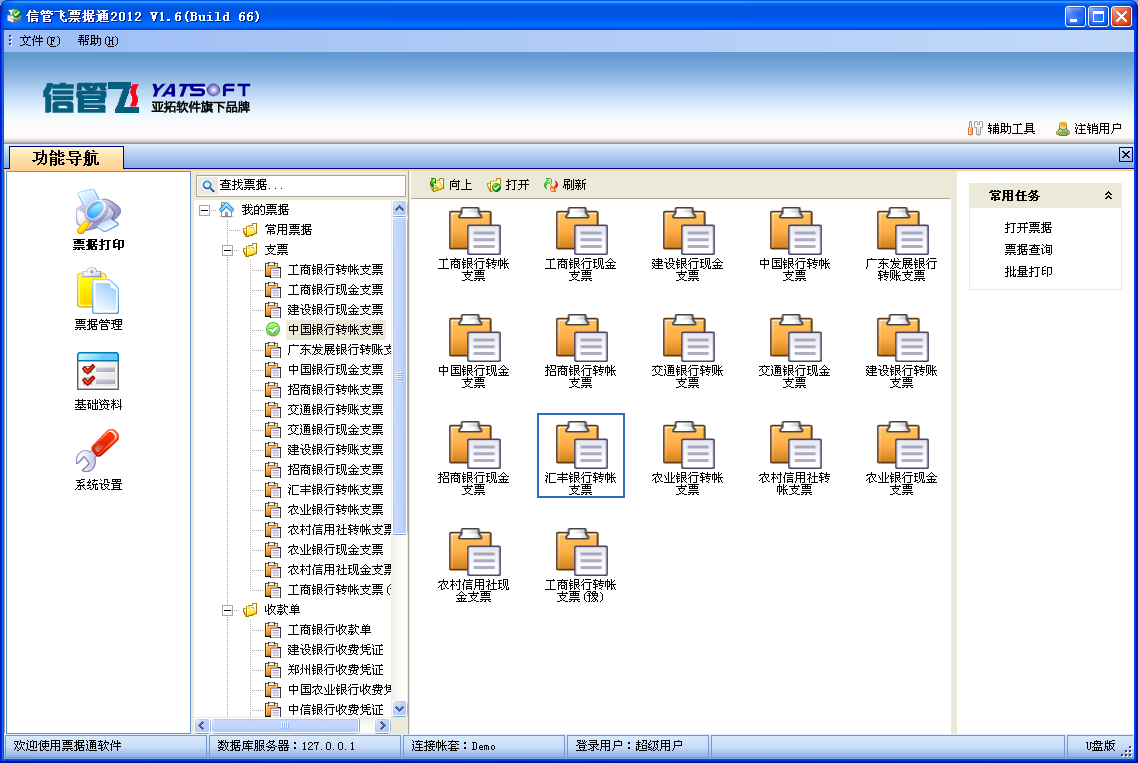Viewport: 1138px width, 763px height.
Task: Collapse the 我的票据 root node
Action: [205, 210]
